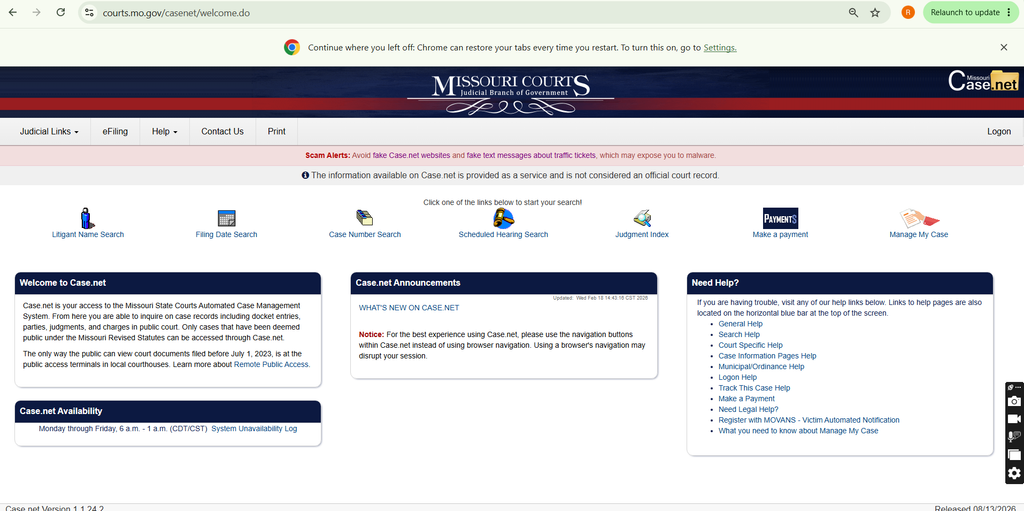Open the System Unavailability Log link
Viewport: 1024px width, 511px height.
254,429
